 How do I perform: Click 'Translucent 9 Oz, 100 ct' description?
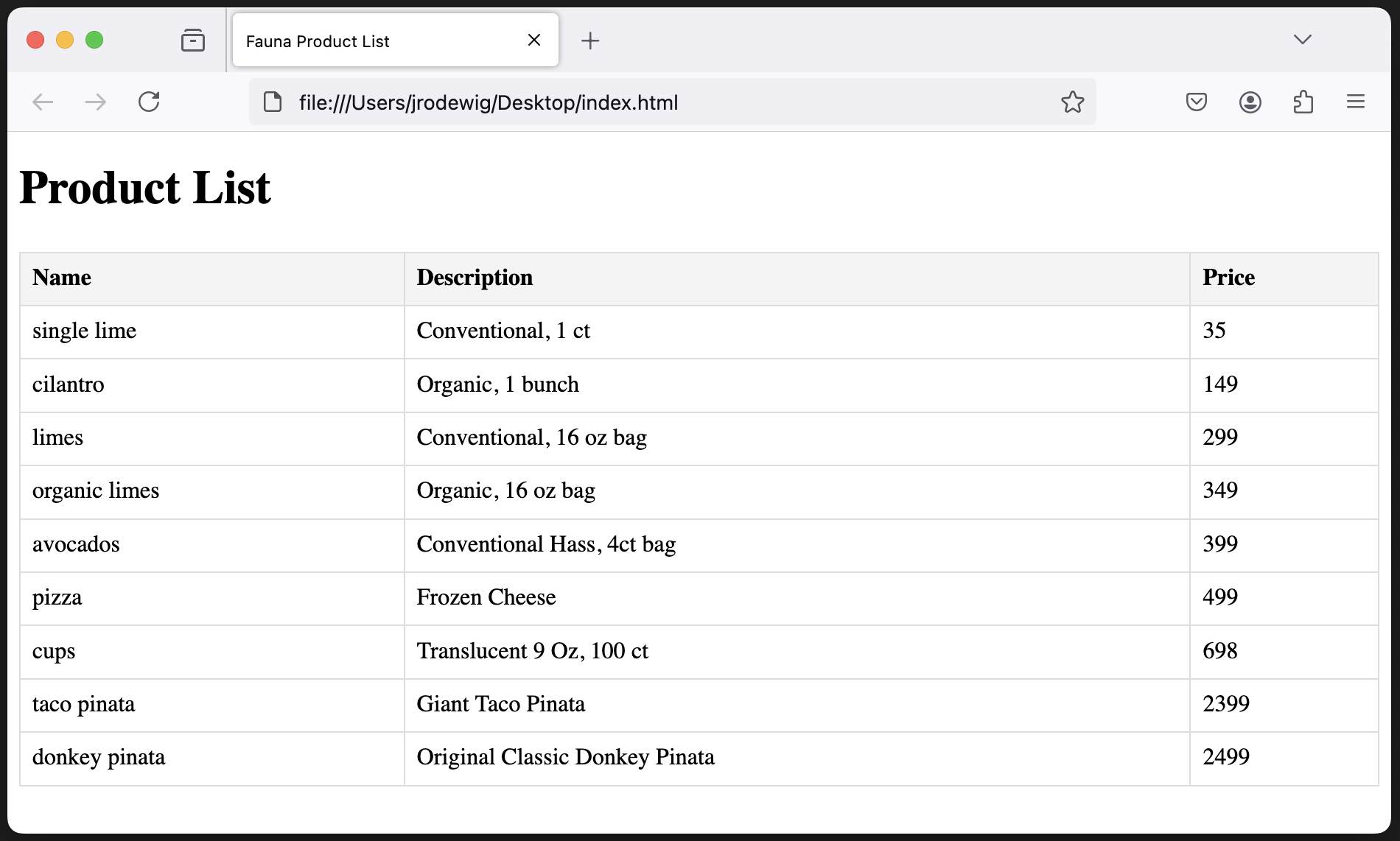532,652
